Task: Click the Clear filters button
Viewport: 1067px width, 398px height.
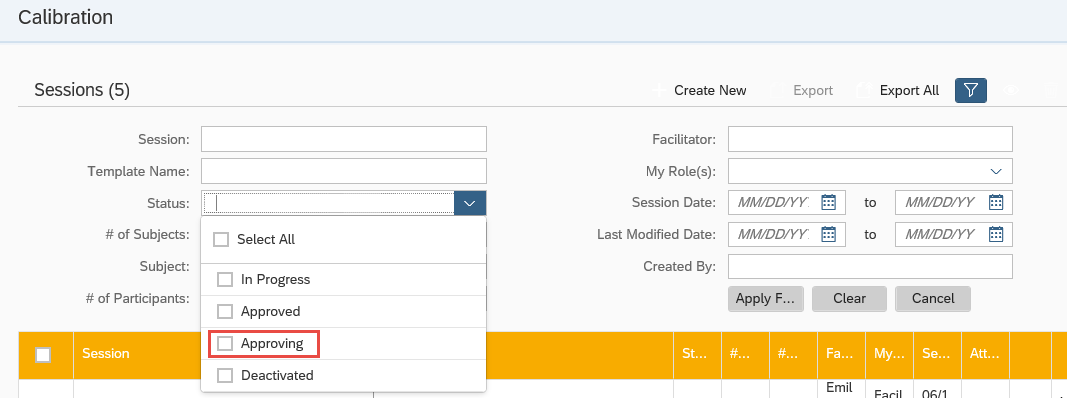Action: (849, 299)
